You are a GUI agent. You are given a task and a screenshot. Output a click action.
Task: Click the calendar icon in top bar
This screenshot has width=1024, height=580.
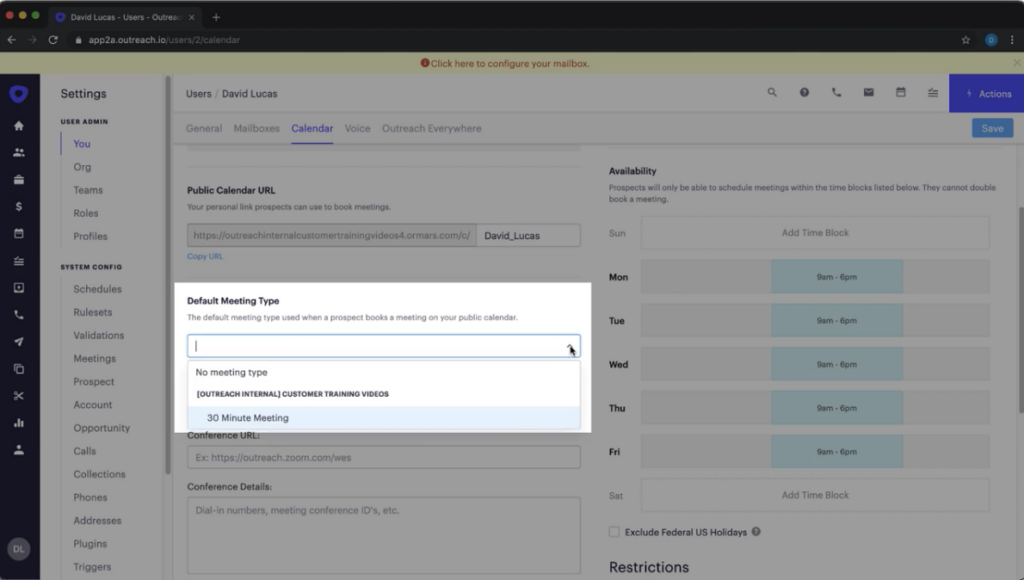(x=901, y=93)
